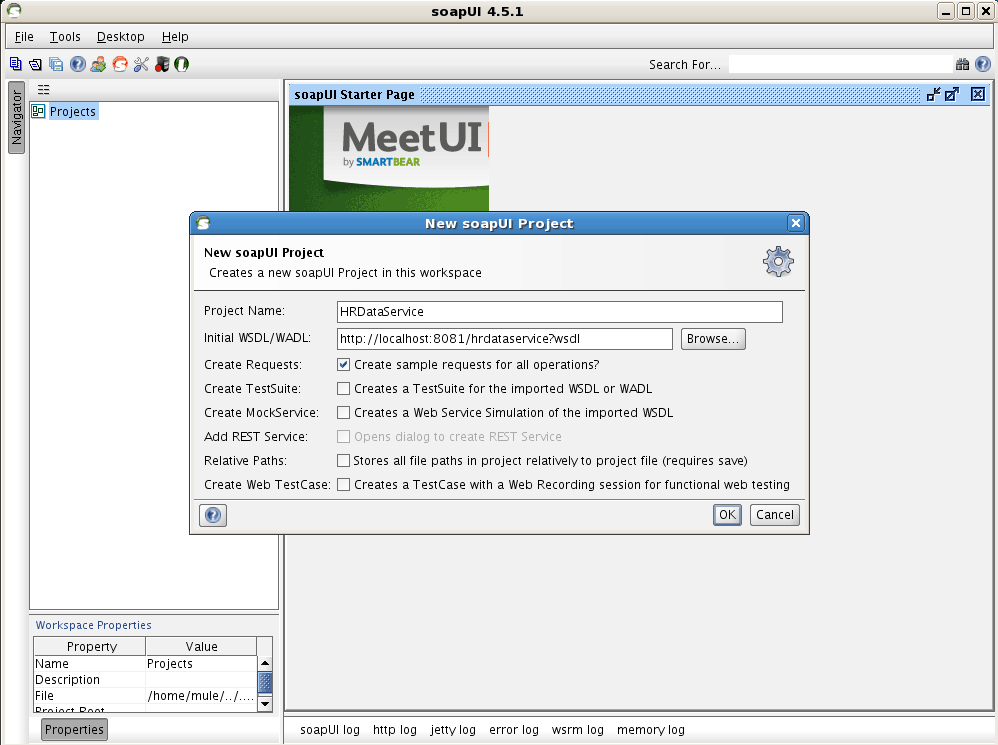Click the File value cell '/home/mule/../....'
The width and height of the screenshot is (998, 745).
tap(201, 696)
